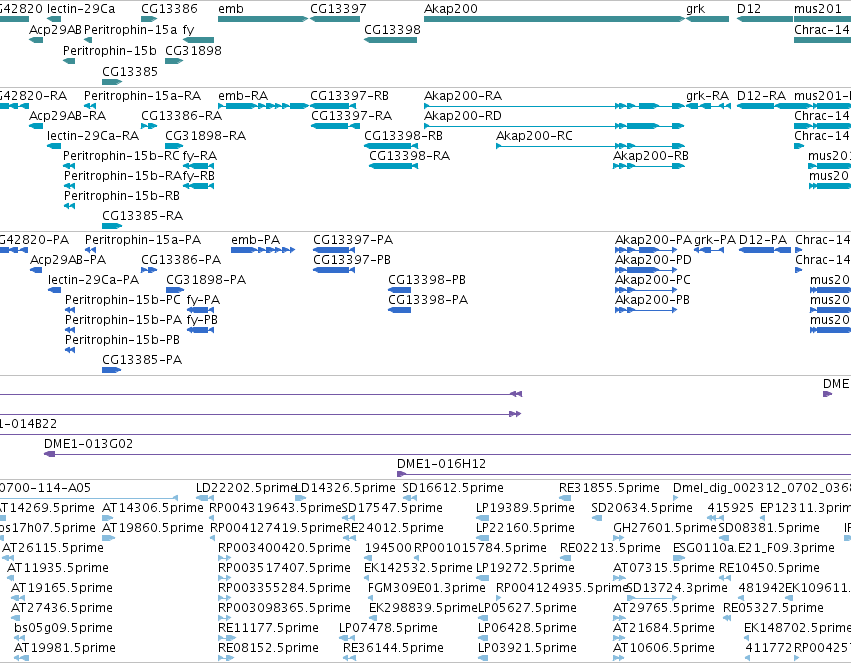Open the grk gene label

(695, 9)
